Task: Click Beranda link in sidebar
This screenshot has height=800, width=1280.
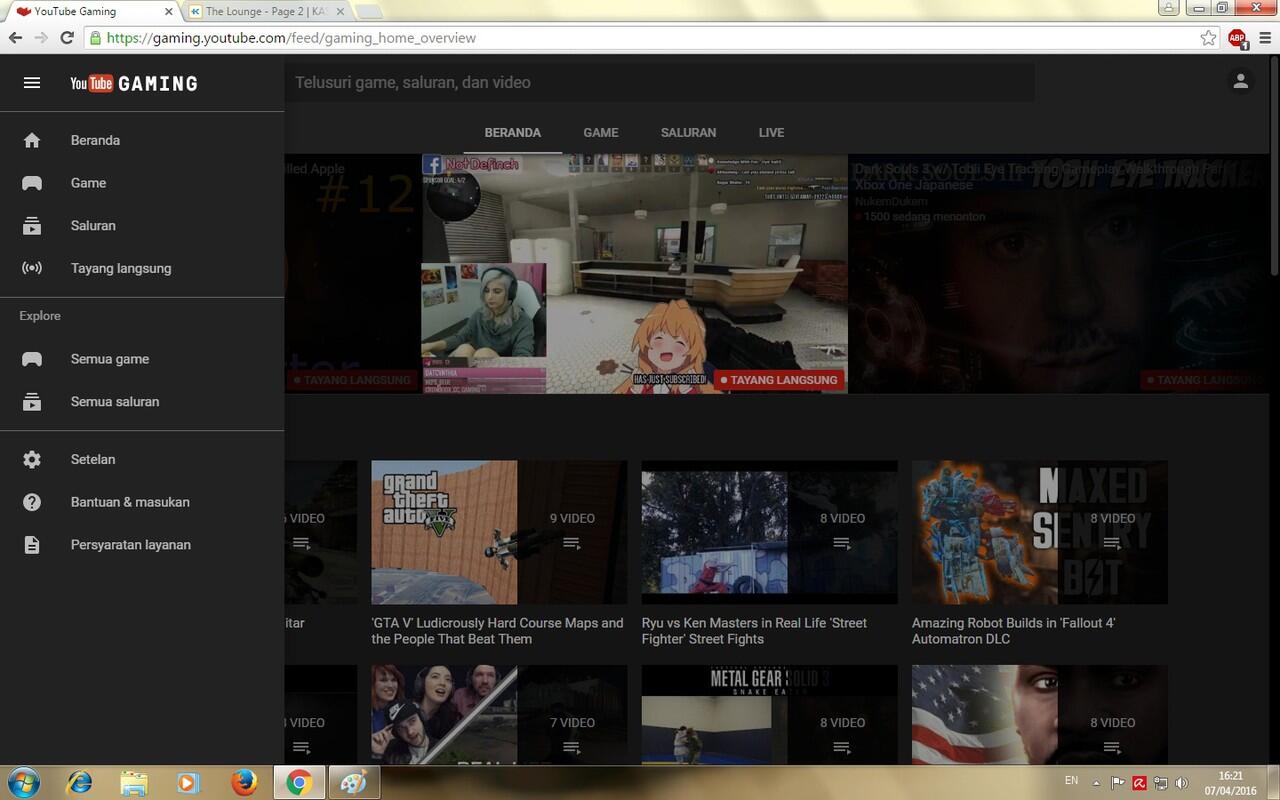Action: coord(95,141)
